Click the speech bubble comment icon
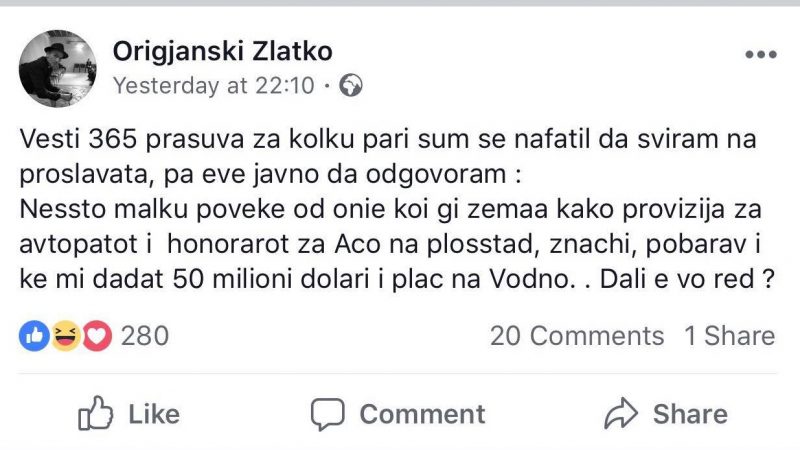The image size is (800, 450). [327, 413]
